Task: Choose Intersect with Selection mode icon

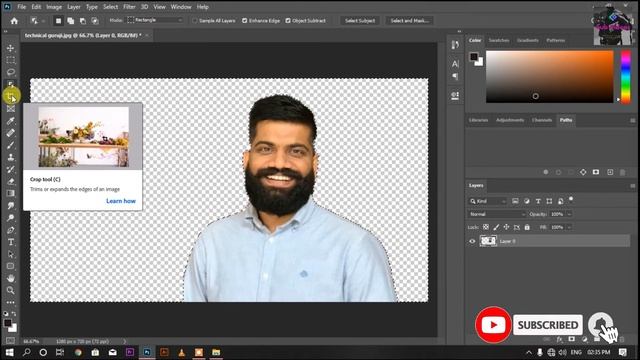Action: (95, 21)
